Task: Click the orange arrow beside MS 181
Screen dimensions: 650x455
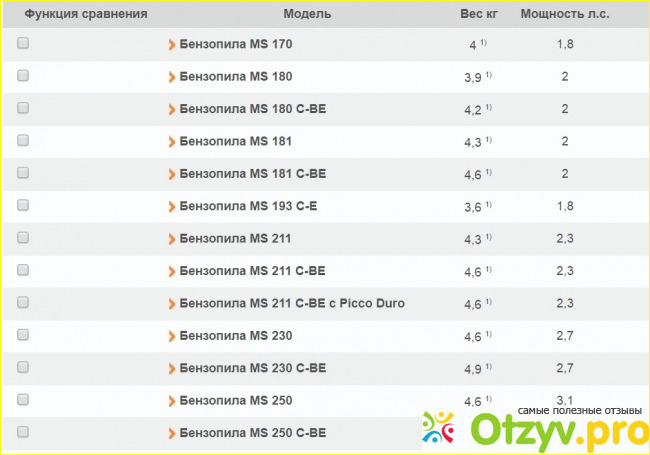Action: pos(172,142)
